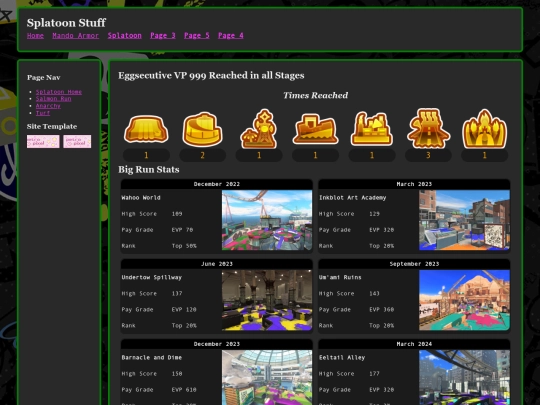Image resolution: width=540 pixels, height=405 pixels.
Task: Open the Page 4 link
Action: pos(230,35)
